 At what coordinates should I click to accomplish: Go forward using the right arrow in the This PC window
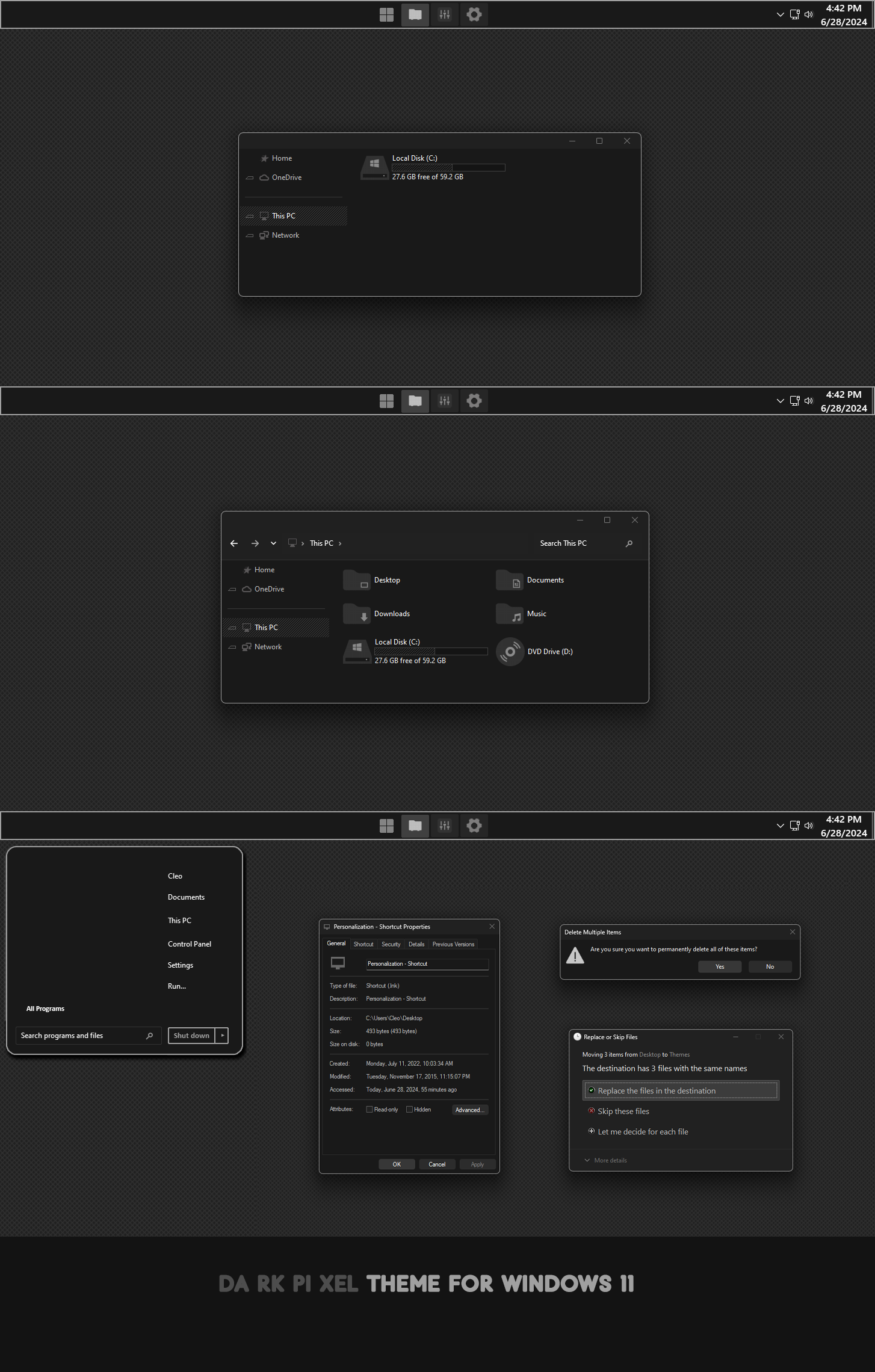click(255, 543)
